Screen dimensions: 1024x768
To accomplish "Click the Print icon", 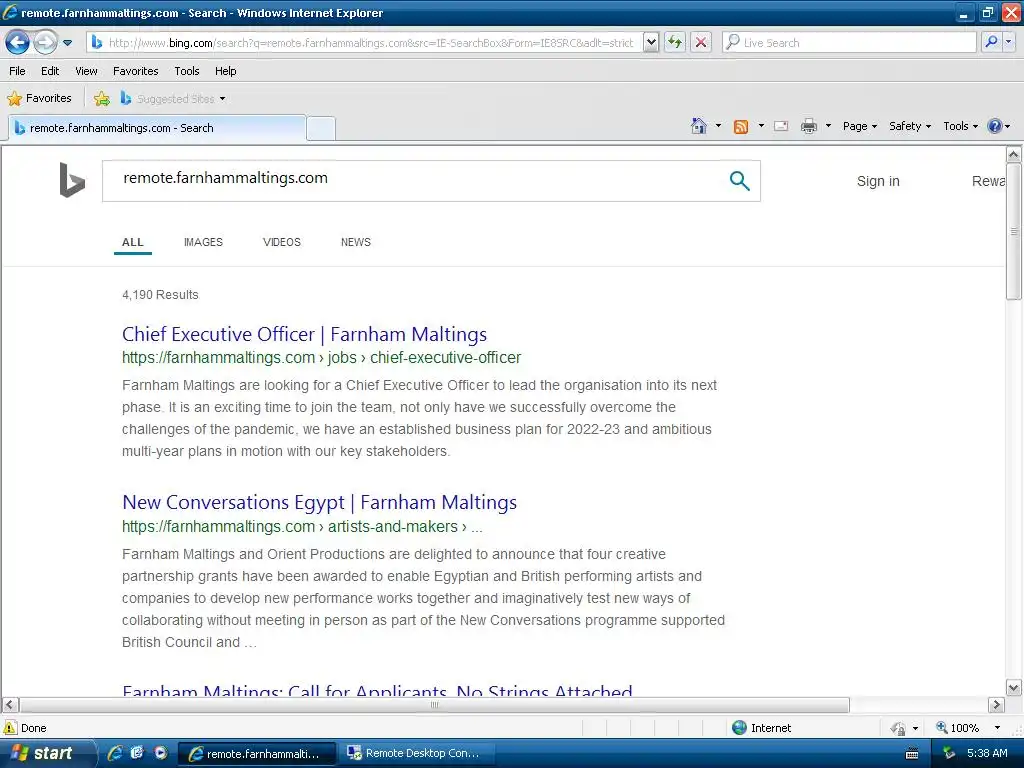I will 808,126.
